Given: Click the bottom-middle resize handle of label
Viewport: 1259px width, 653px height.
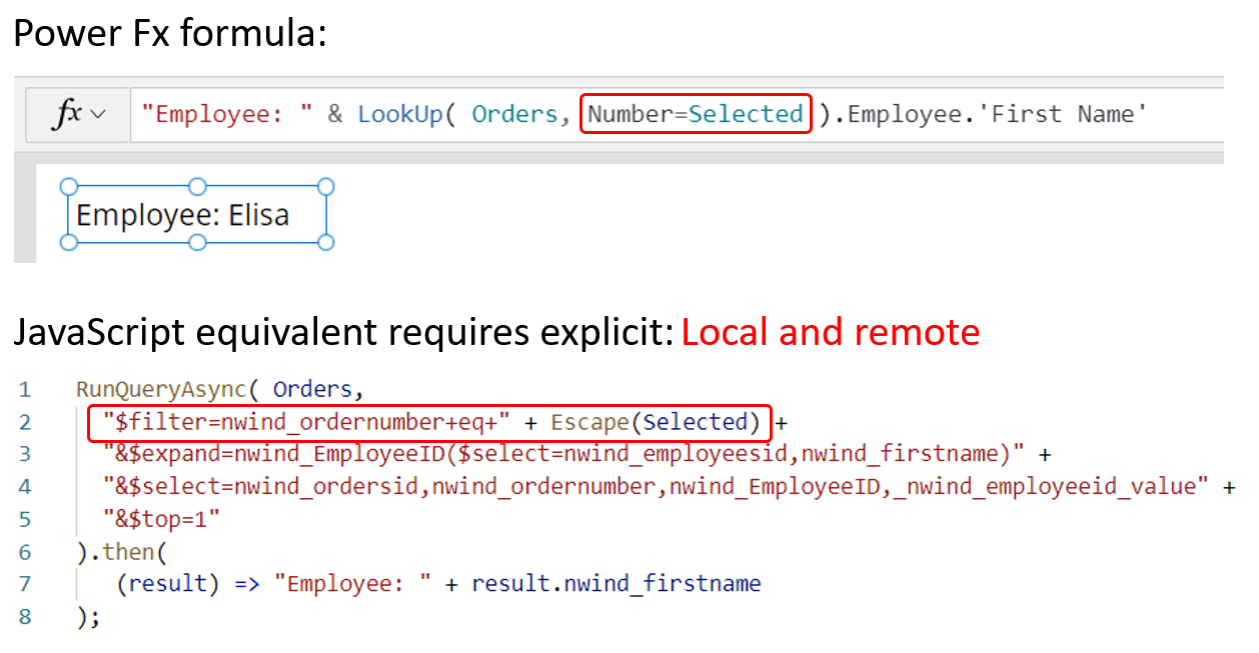Looking at the screenshot, I should (197, 242).
